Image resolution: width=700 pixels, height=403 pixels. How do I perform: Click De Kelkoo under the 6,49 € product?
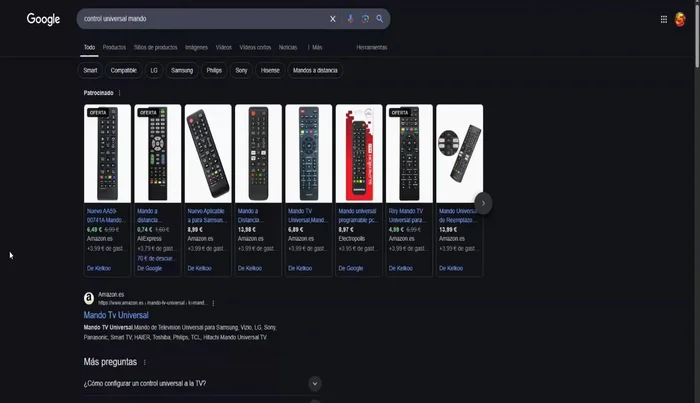coord(99,268)
